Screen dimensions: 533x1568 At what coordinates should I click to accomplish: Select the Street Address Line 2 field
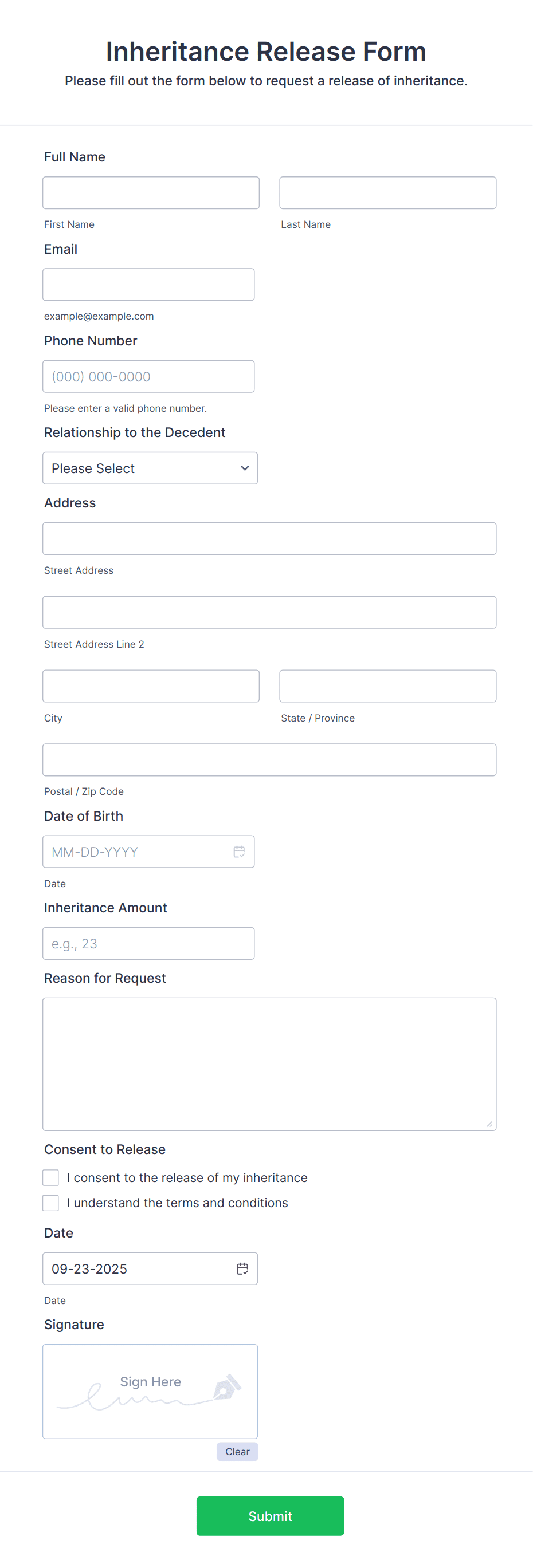[269, 612]
